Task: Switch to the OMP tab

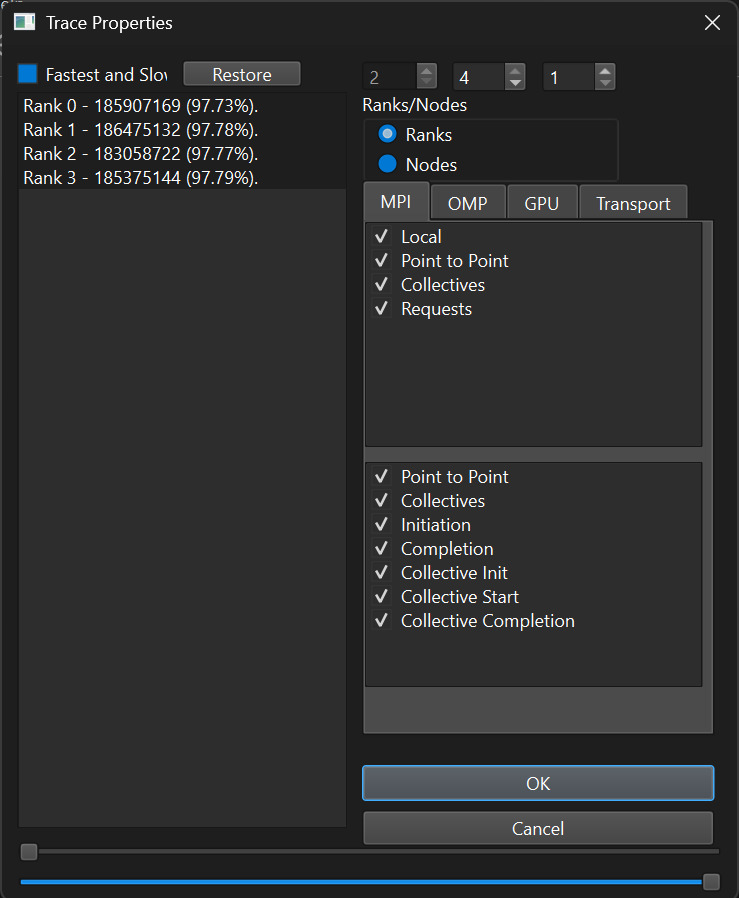Action: tap(467, 203)
